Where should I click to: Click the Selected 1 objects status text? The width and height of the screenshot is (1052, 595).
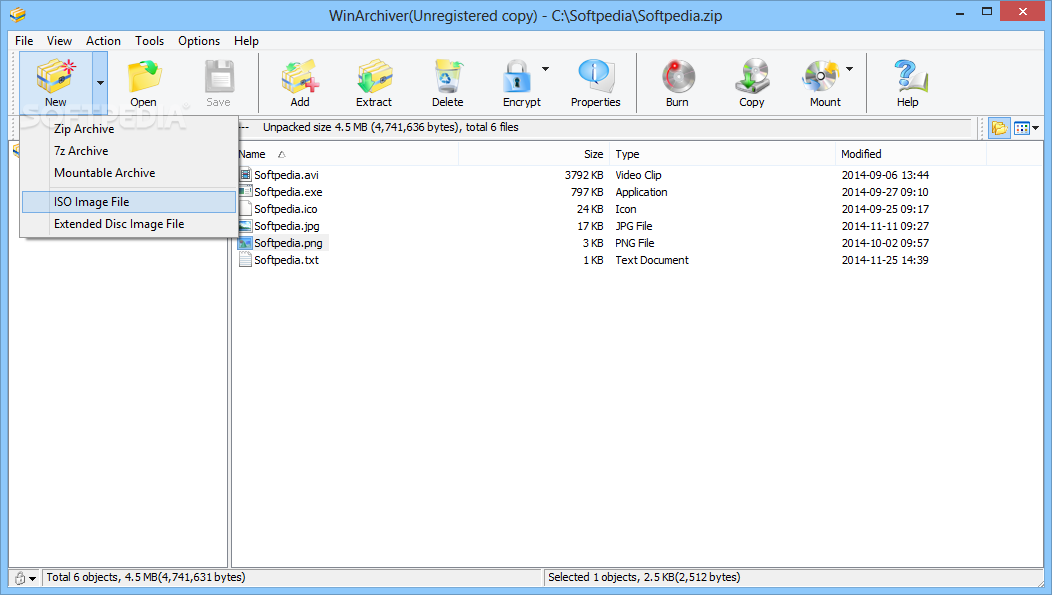pyautogui.click(x=644, y=578)
